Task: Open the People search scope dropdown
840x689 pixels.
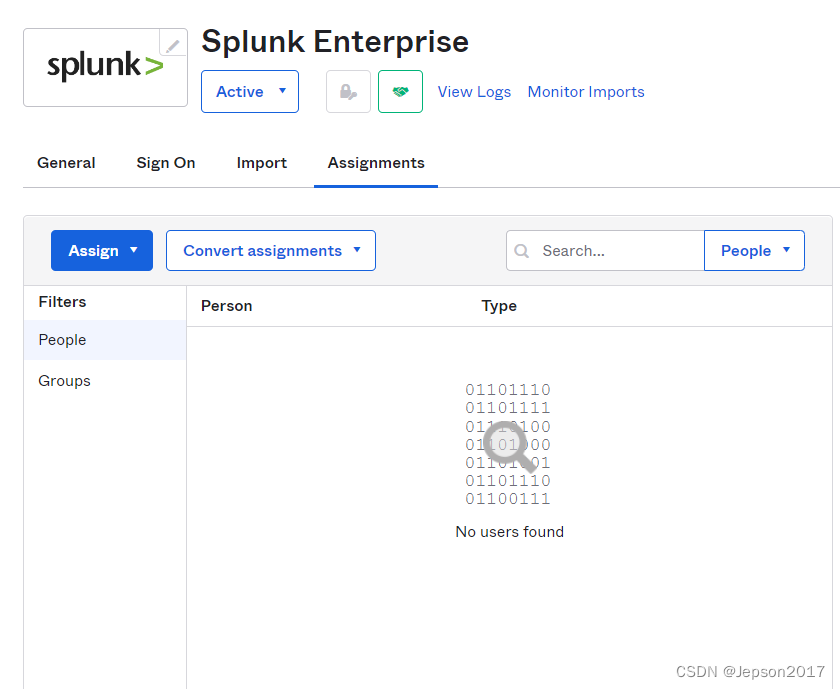Action: coord(754,251)
